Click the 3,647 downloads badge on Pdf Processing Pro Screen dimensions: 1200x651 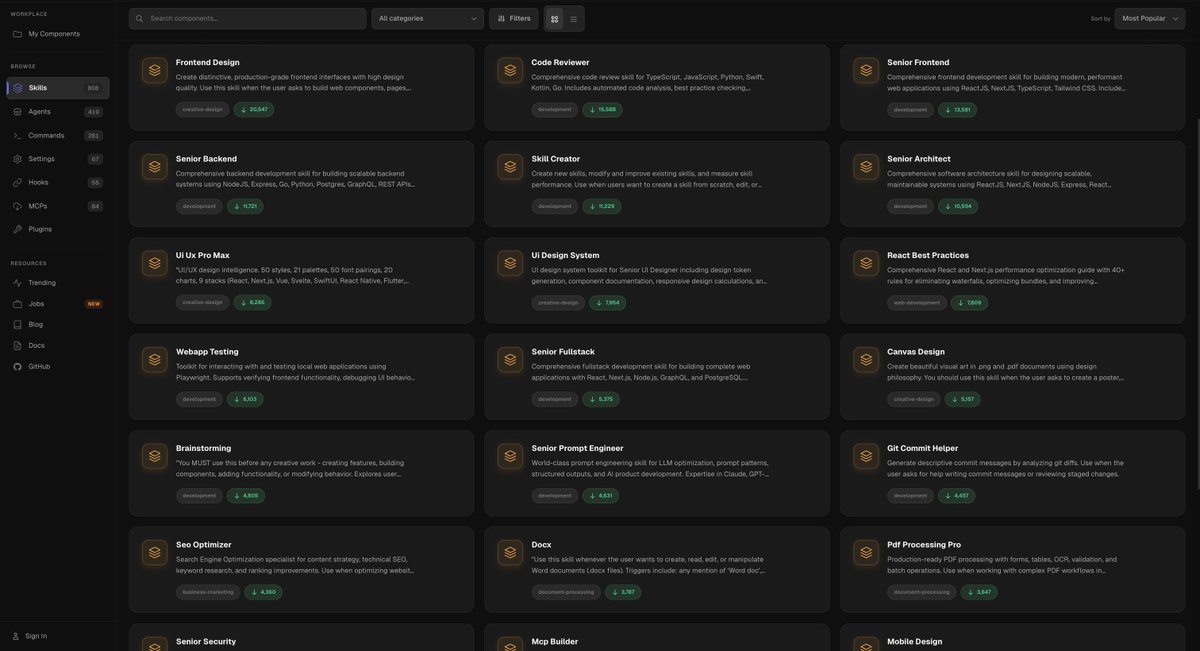(x=979, y=592)
